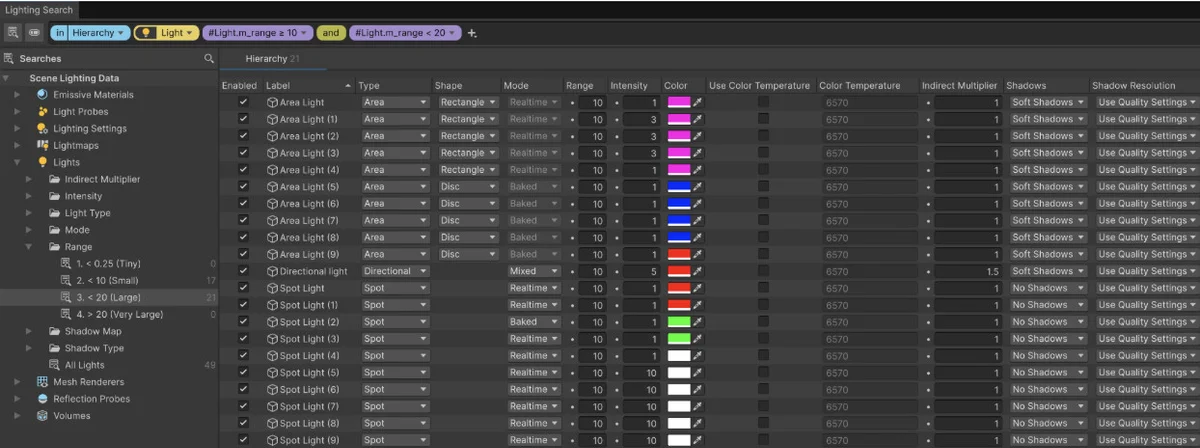Open Type dropdown for Directional light

(x=394, y=271)
